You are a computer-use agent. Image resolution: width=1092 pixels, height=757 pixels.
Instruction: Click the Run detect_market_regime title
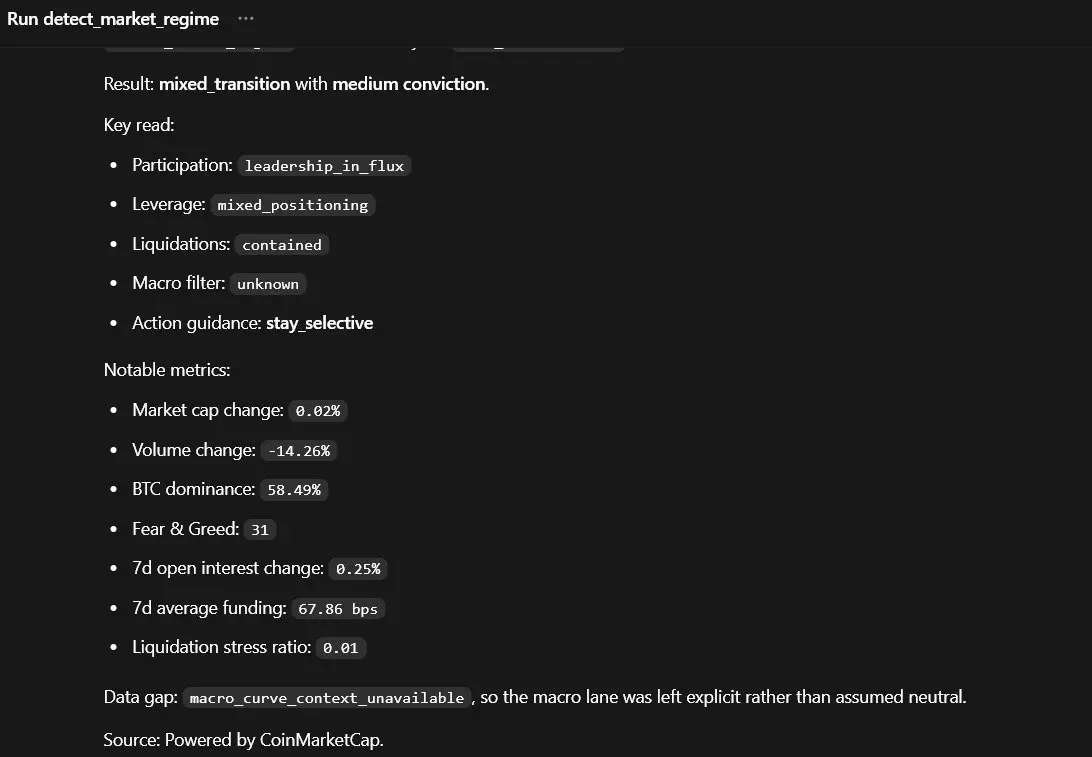[x=113, y=19]
